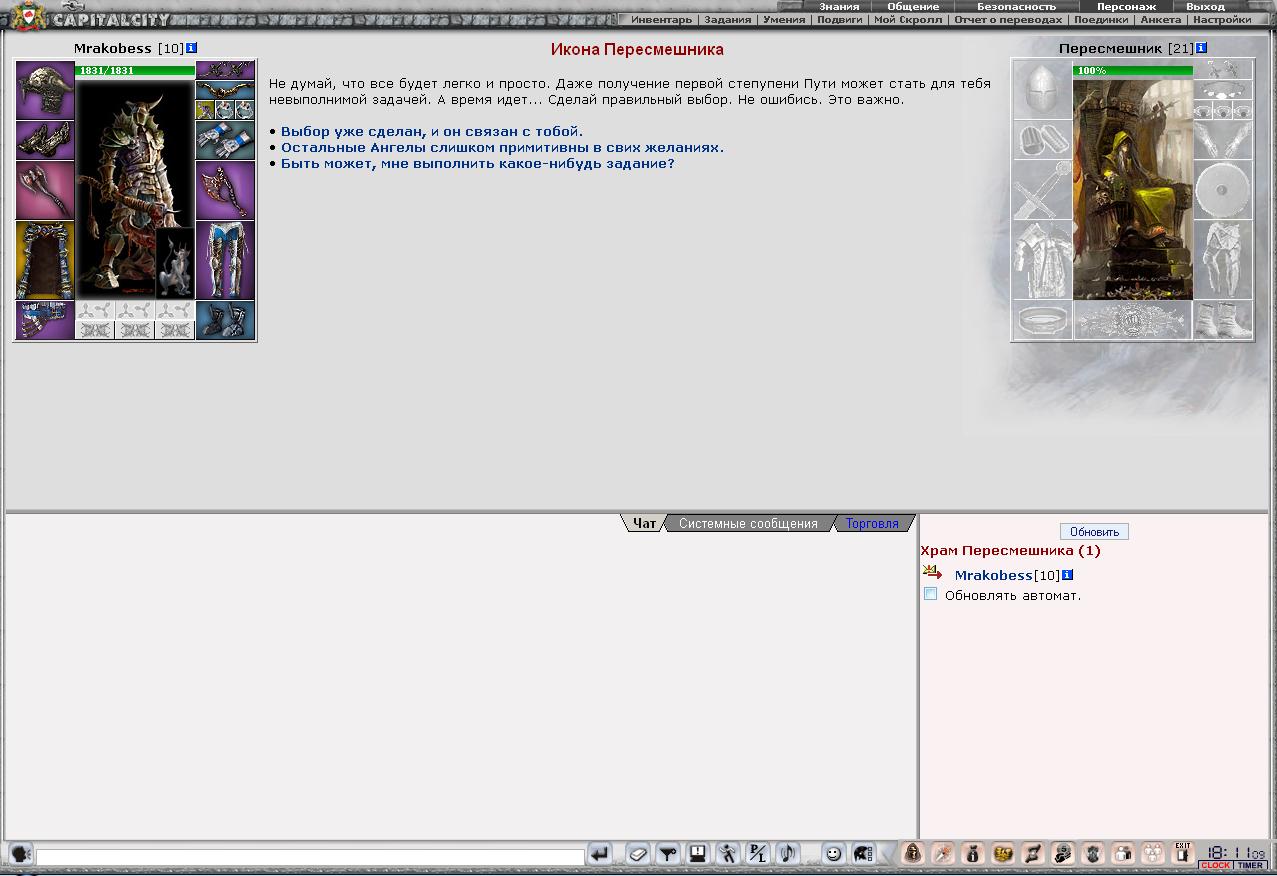Click the running figure icon
Screen dimensions: 1277x876
[x=728, y=853]
